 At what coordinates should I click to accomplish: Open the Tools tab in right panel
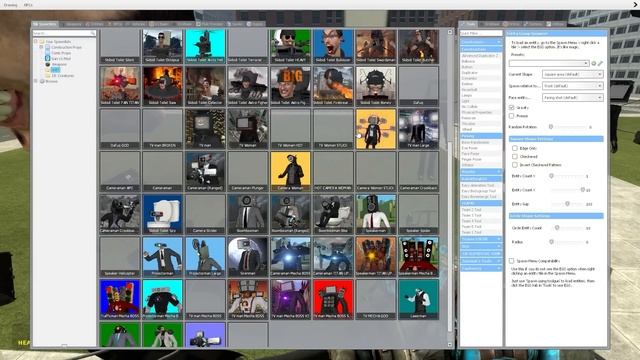[468, 24]
